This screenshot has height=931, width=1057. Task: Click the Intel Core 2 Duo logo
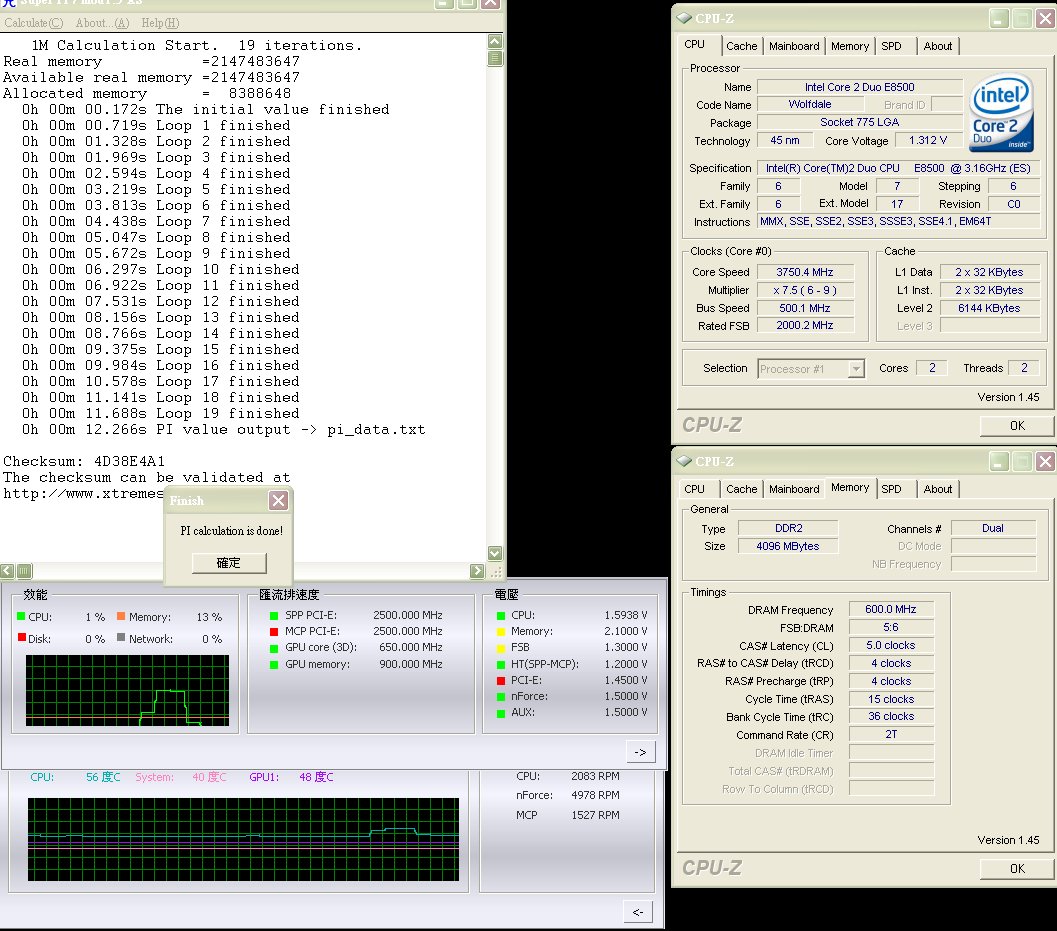[x=1002, y=113]
